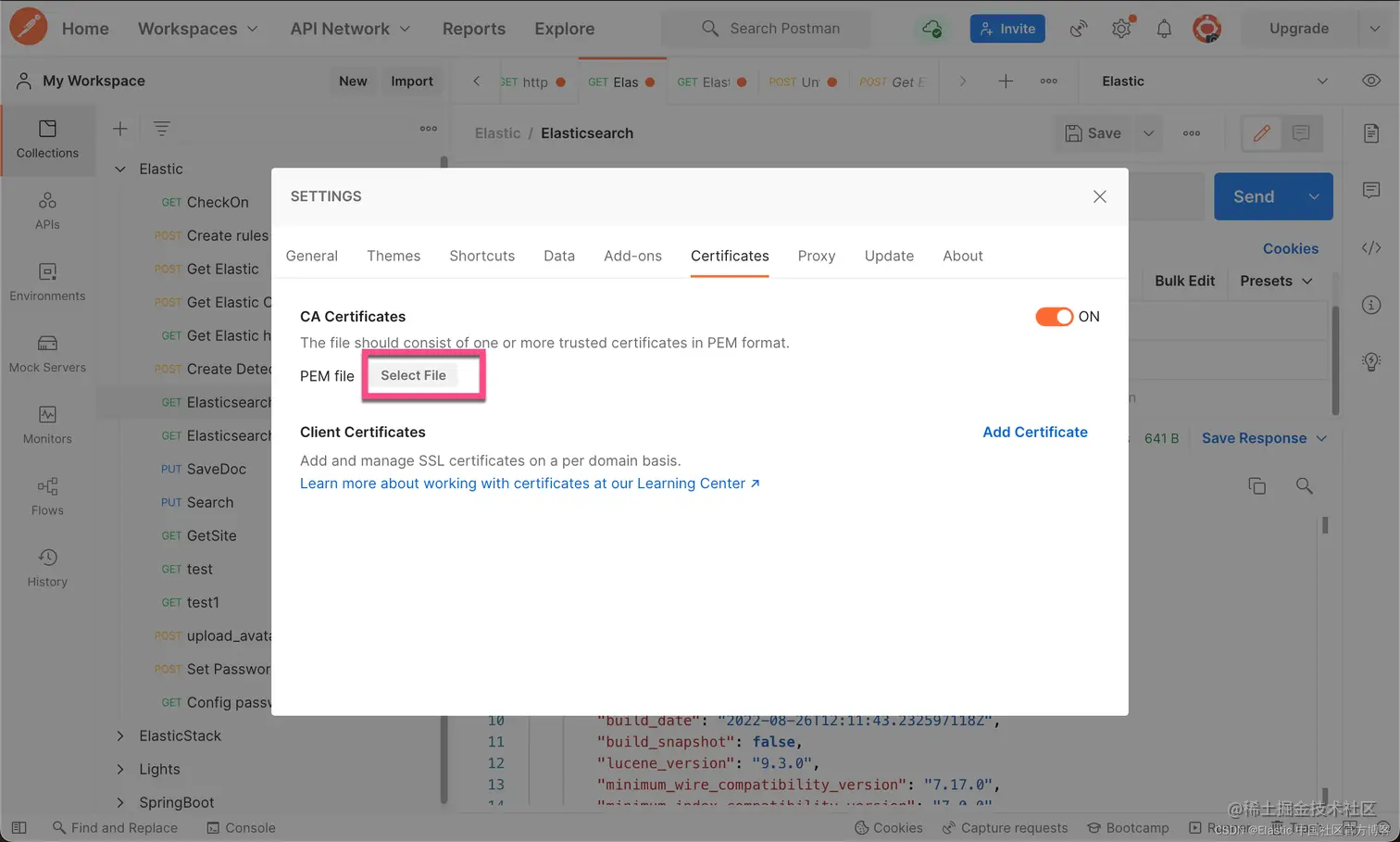Viewport: 1400px width, 842px height.
Task: Expand the SpringBoot collection
Action: [120, 802]
